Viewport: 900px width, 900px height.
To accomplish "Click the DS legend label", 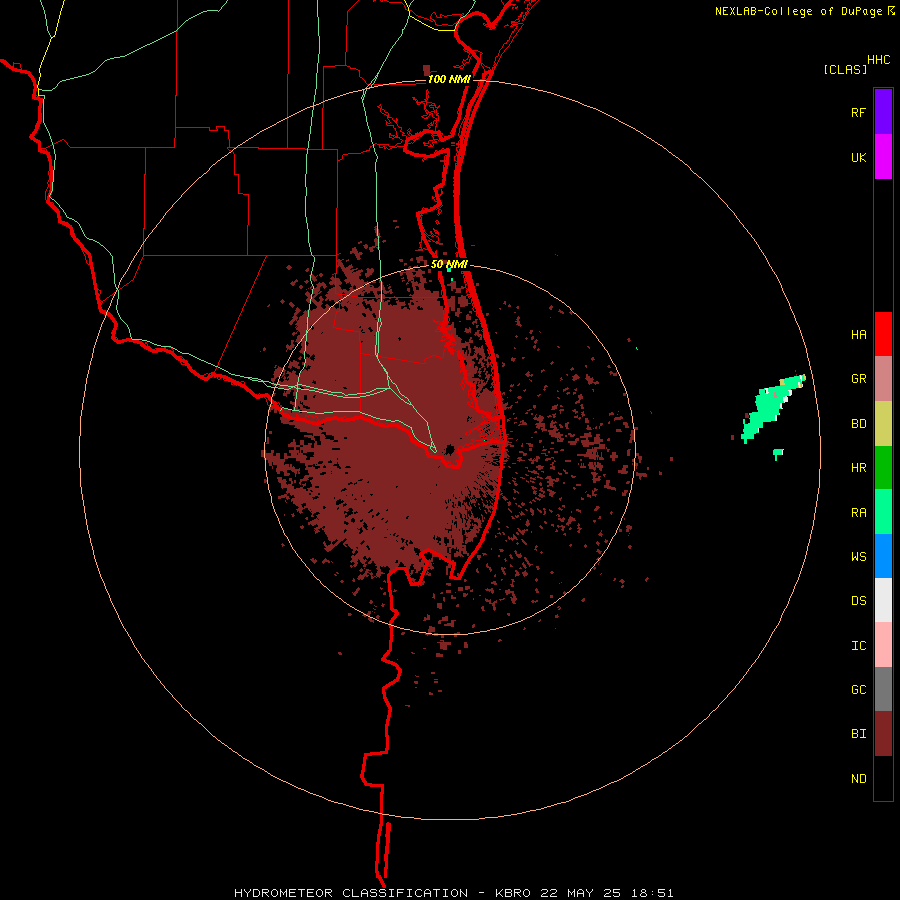I will pos(858,601).
